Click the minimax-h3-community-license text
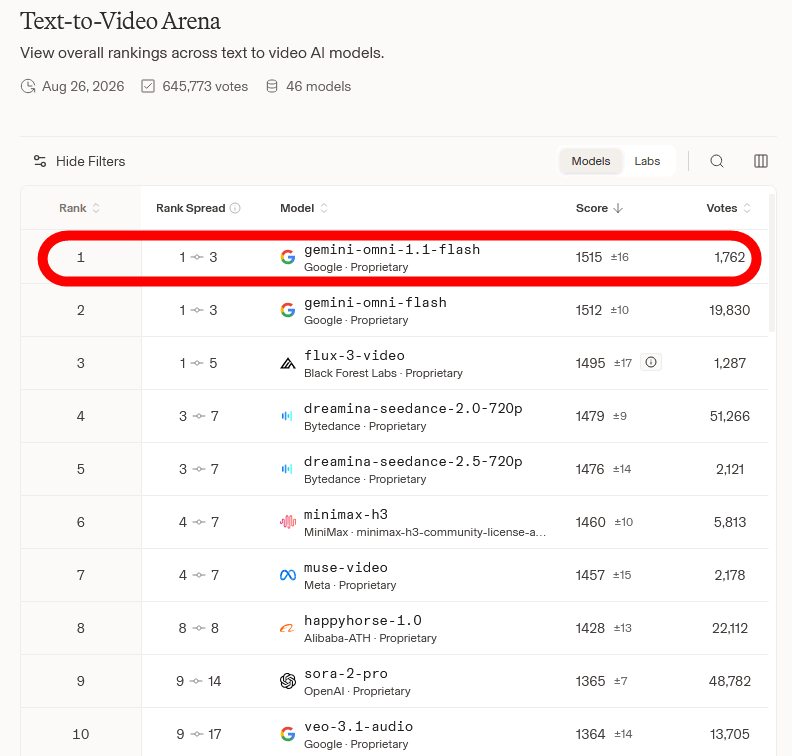Viewport: 792px width, 756px height. [x=451, y=532]
